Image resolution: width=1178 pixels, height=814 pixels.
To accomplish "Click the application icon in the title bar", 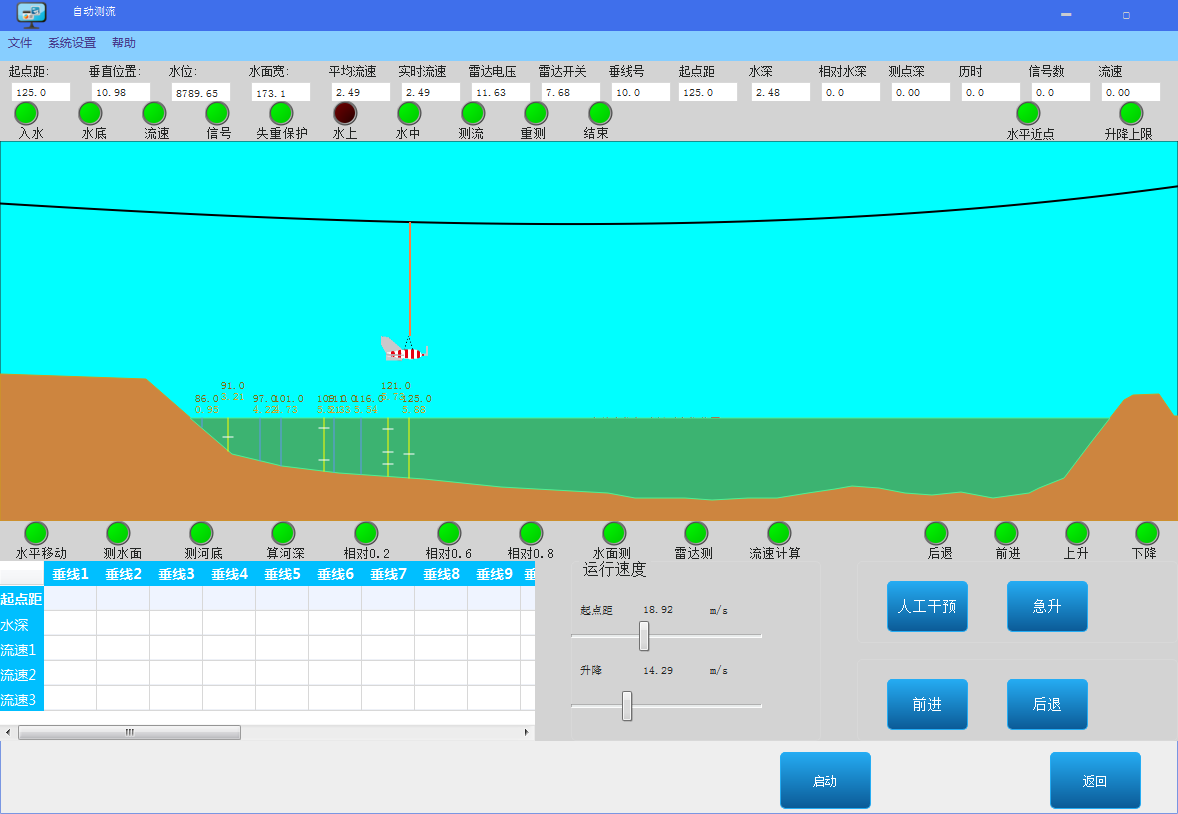I will (32, 14).
